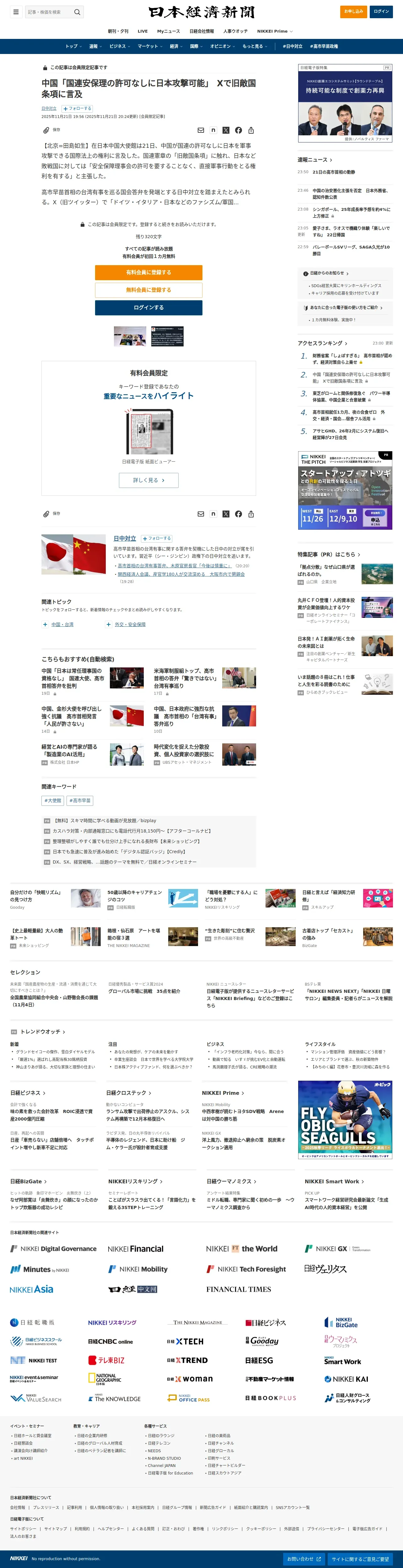Click the article search input field
403x1568 pixels.
[49, 12]
